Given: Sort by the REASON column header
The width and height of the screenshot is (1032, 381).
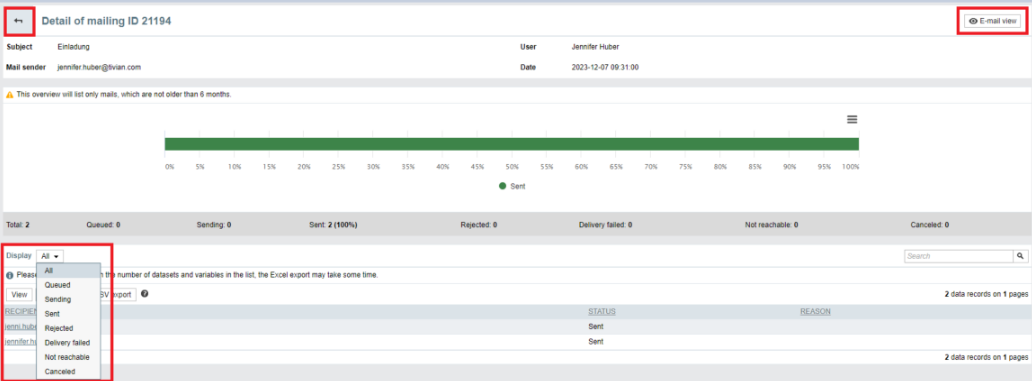Looking at the screenshot, I should (815, 312).
